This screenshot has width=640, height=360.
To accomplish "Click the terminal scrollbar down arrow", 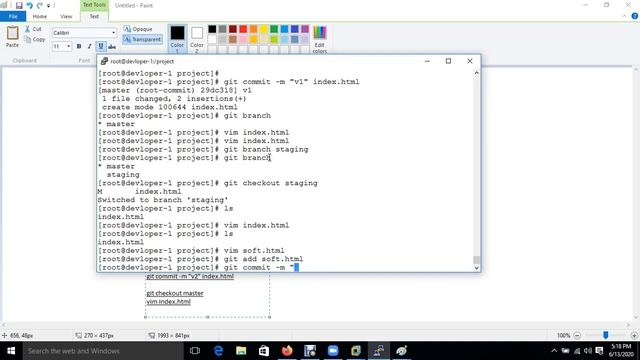I will point(476,268).
